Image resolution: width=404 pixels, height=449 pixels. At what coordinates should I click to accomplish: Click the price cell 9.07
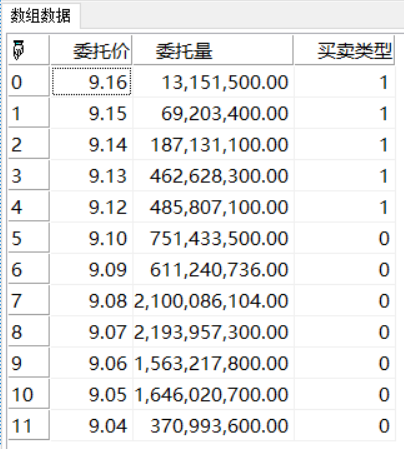[91, 332]
